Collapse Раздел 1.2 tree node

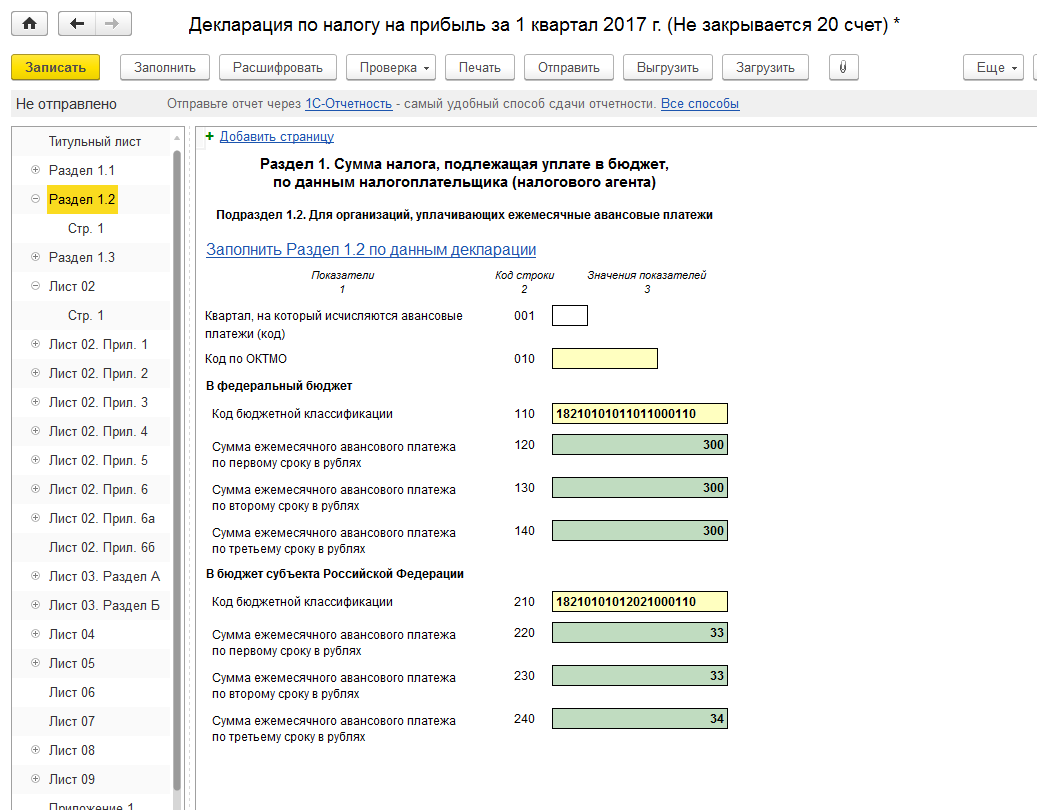36,200
